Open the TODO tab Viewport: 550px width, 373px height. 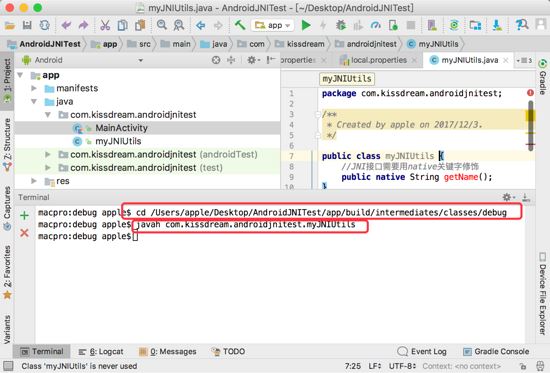[x=228, y=351]
